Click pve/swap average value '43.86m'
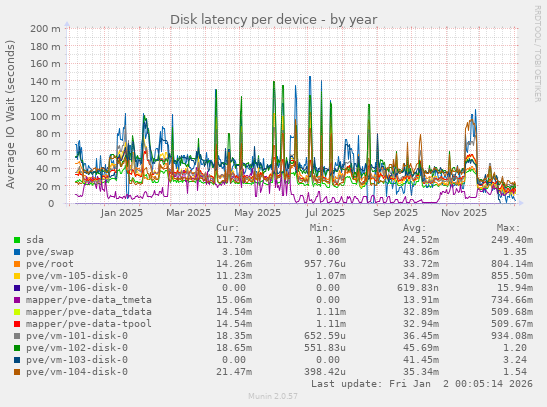Viewport: 547px width, 407px height. tap(421, 252)
